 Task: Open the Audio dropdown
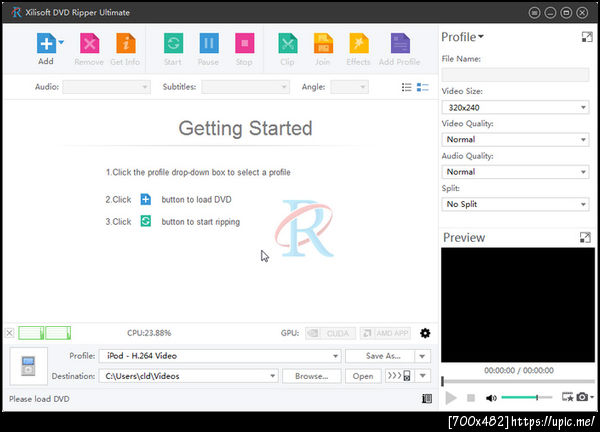107,87
